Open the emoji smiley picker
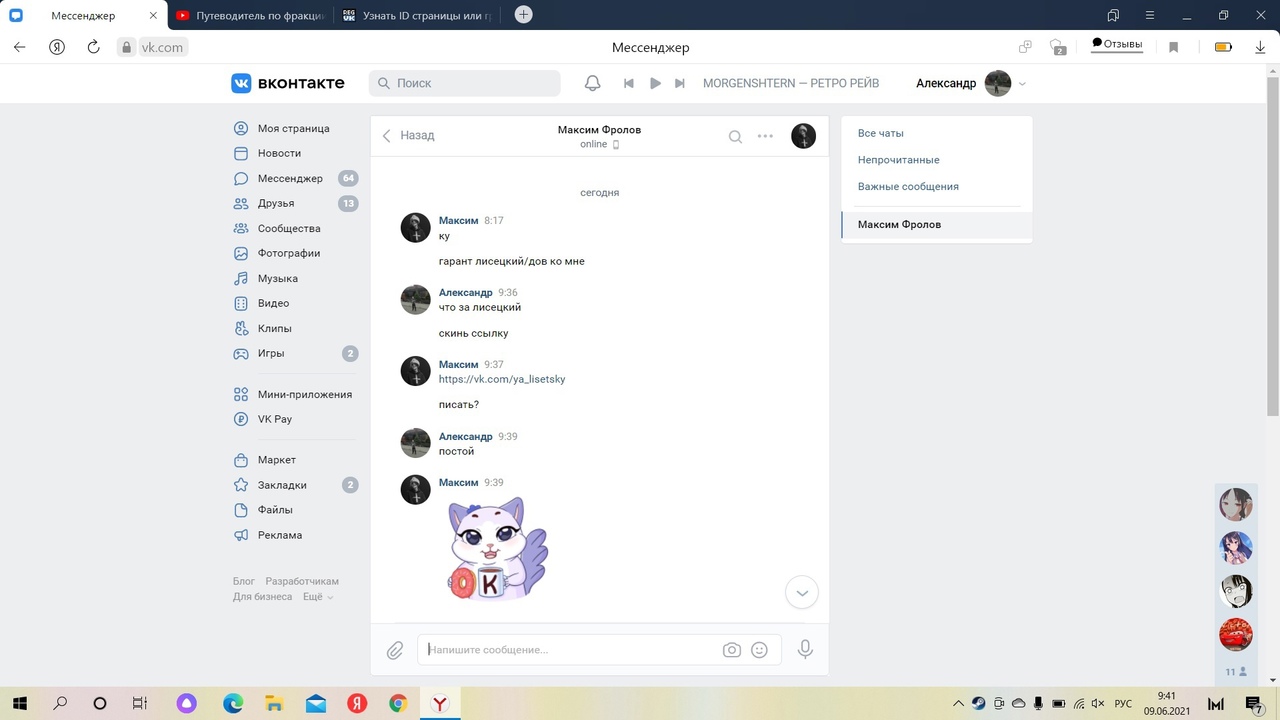Image resolution: width=1280 pixels, height=720 pixels. point(759,650)
